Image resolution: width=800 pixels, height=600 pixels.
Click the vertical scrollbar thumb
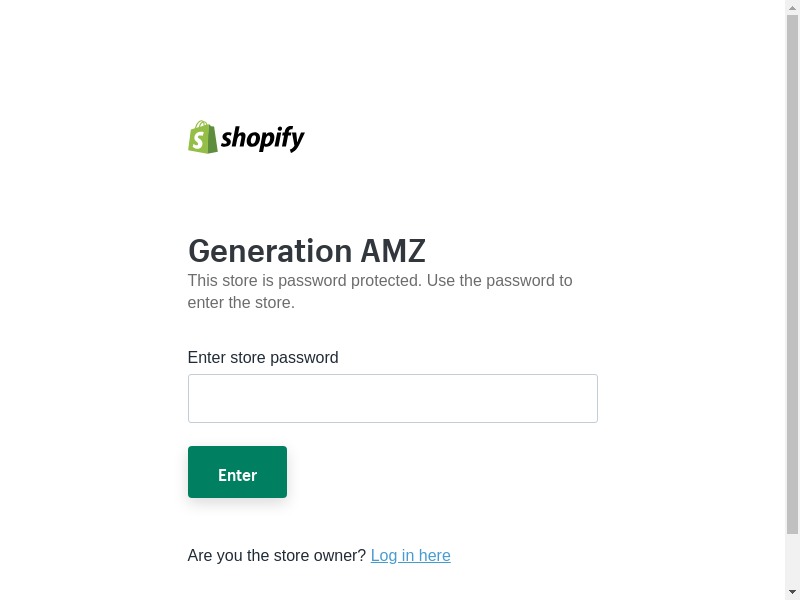pyautogui.click(x=792, y=270)
